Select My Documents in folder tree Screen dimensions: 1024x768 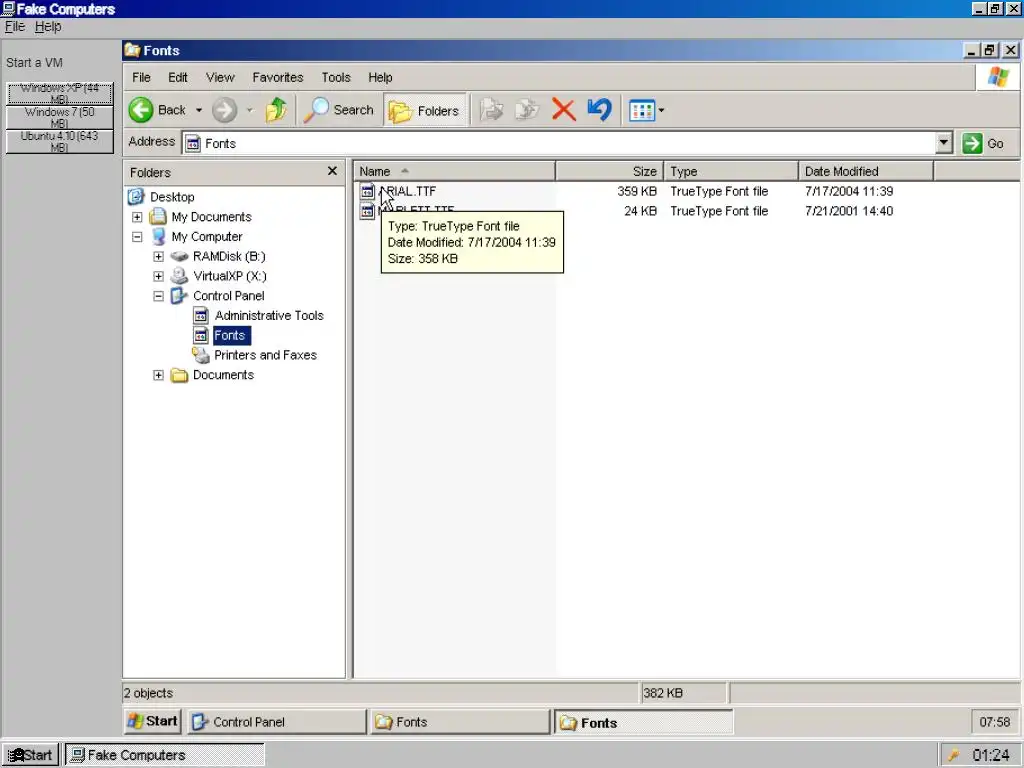point(211,217)
